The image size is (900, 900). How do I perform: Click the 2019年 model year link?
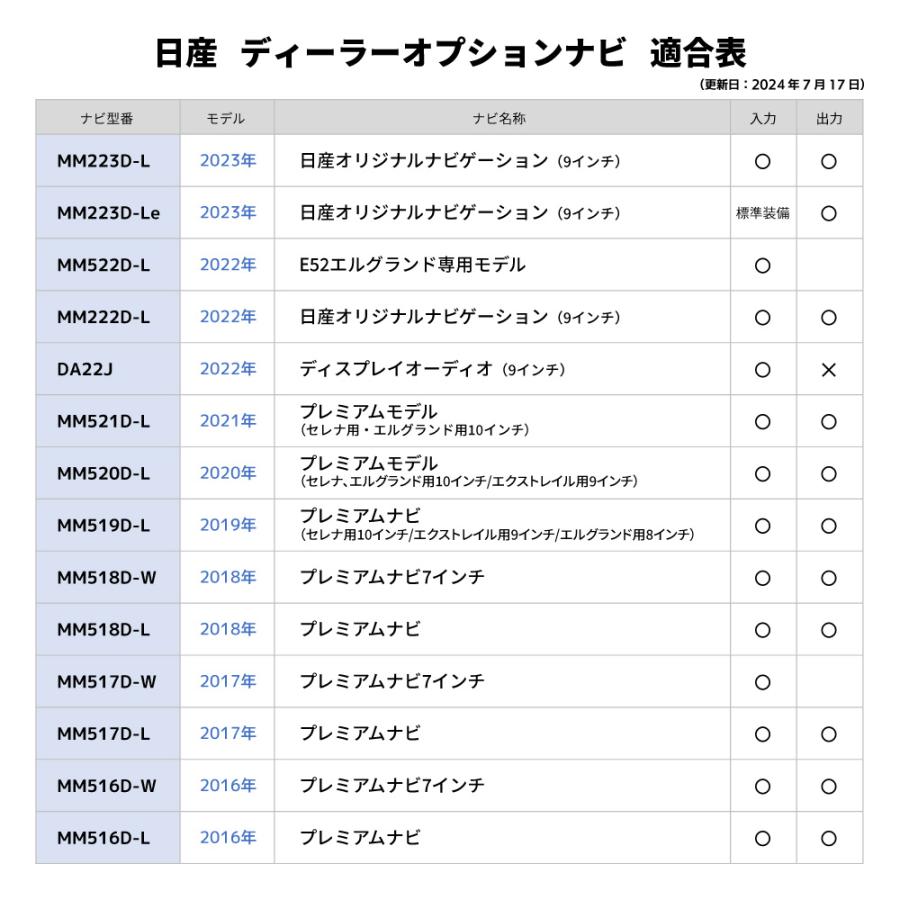click(228, 525)
